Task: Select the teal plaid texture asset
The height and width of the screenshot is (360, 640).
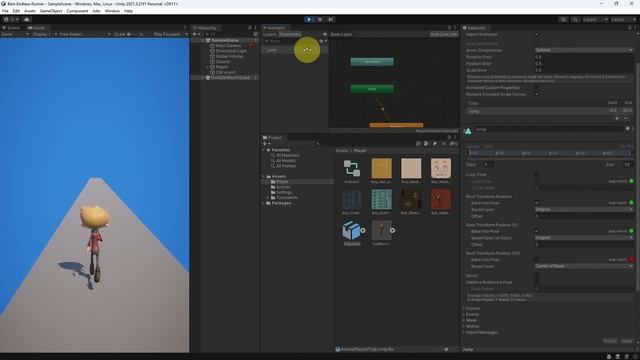Action: [382, 200]
